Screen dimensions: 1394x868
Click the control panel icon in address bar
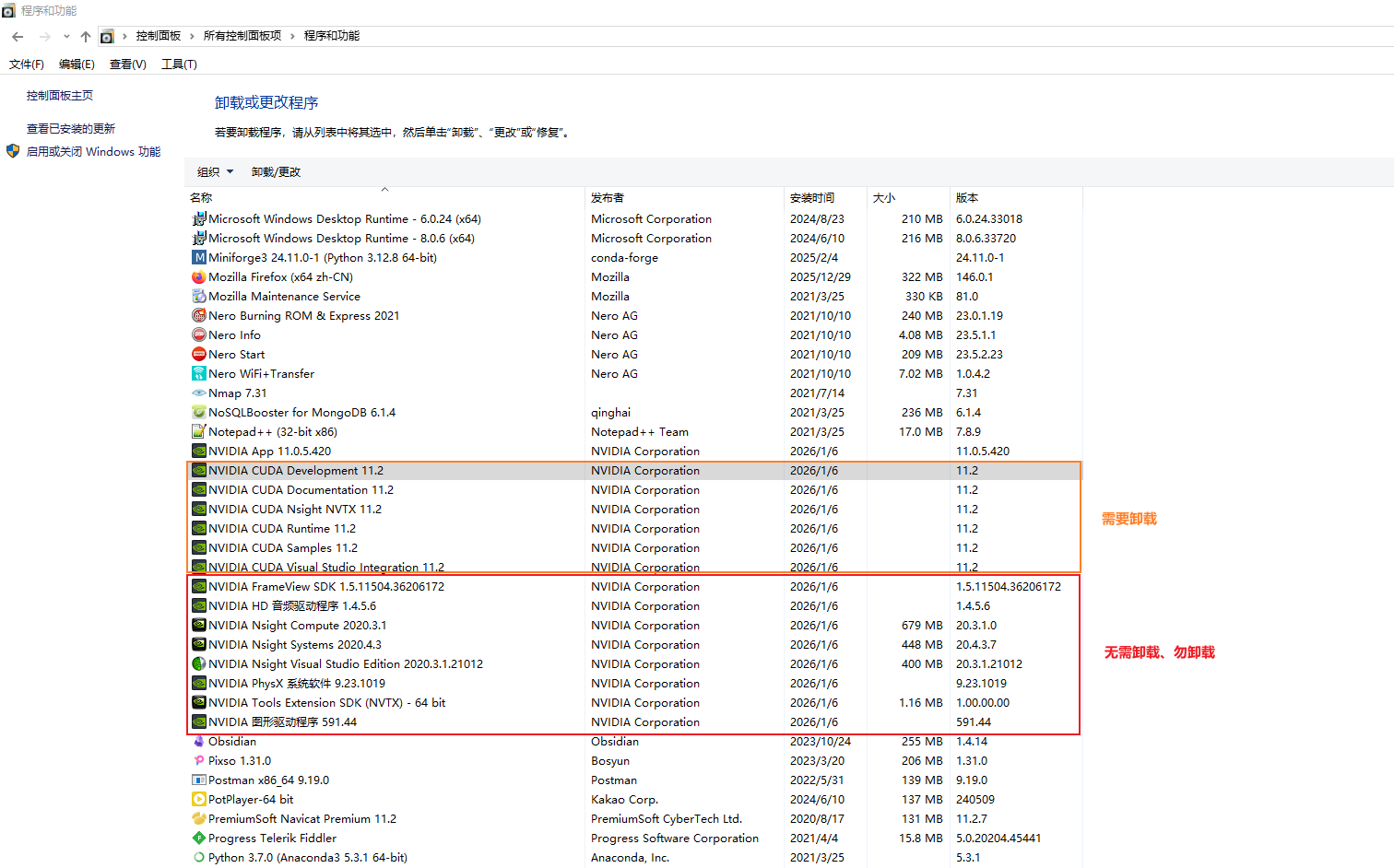pyautogui.click(x=107, y=36)
